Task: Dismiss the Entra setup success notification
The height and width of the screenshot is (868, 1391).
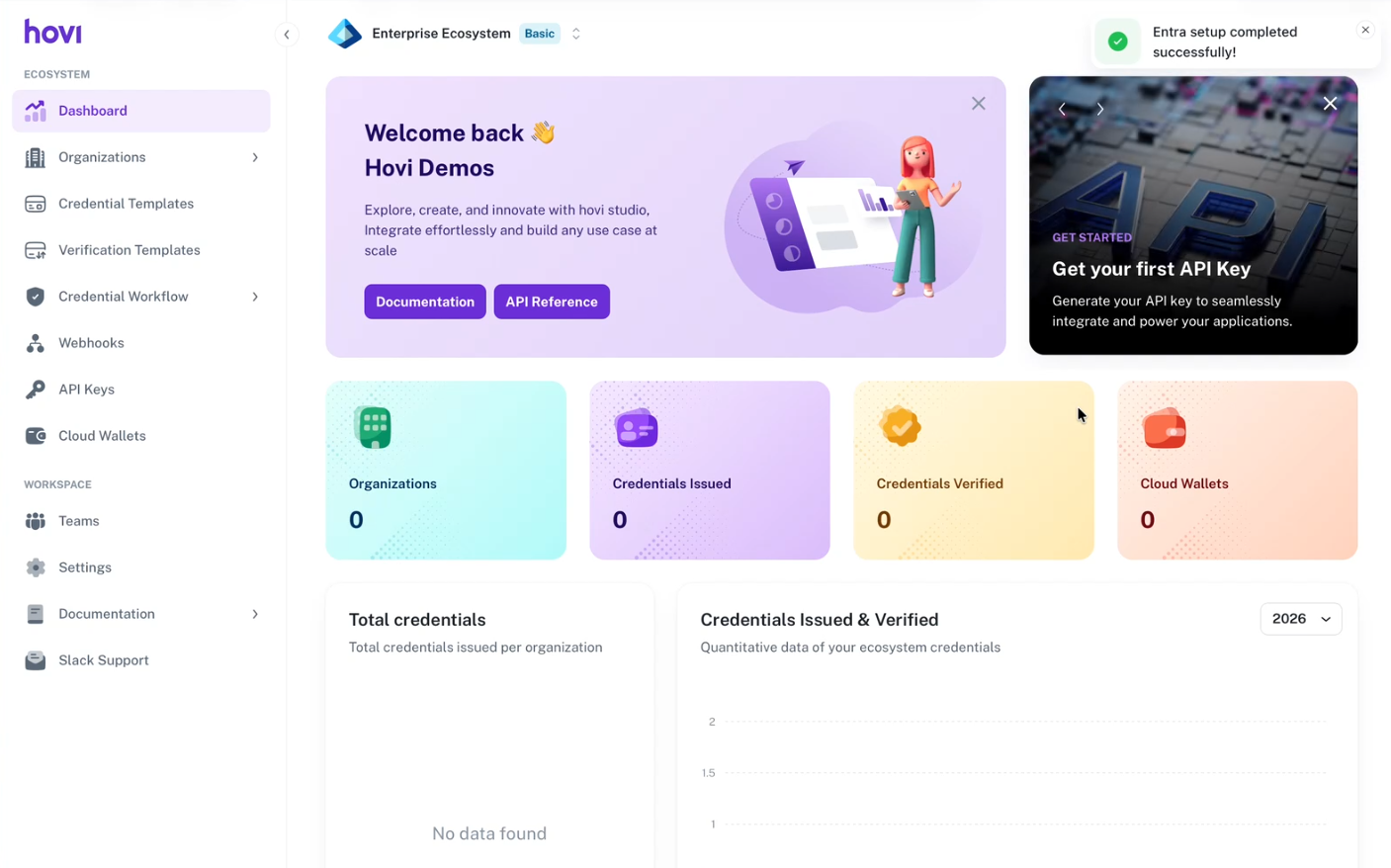Action: [1364, 30]
